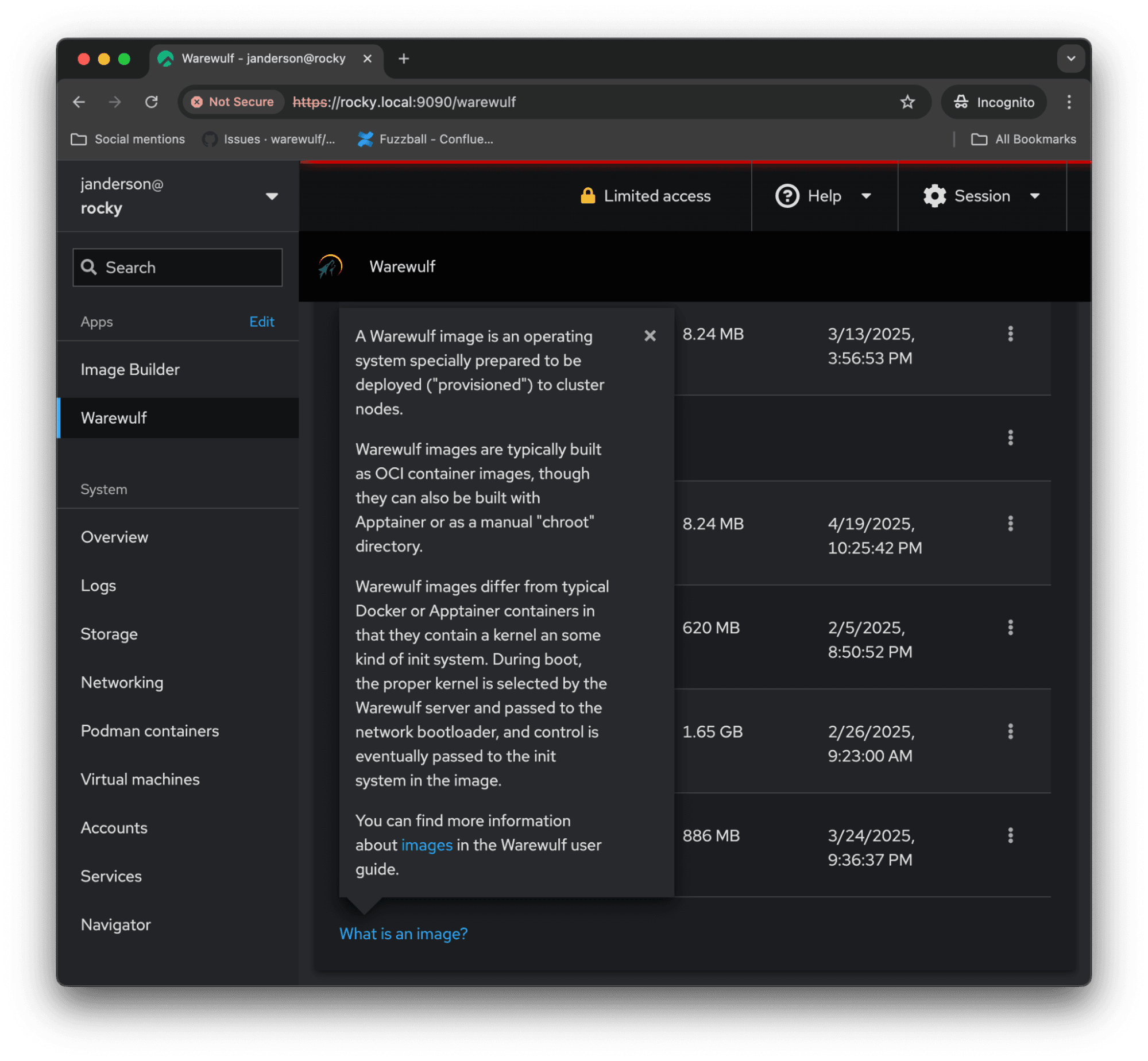The height and width of the screenshot is (1061, 1148).
Task: Open Chrome's three-dot browser menu
Action: tap(1069, 102)
